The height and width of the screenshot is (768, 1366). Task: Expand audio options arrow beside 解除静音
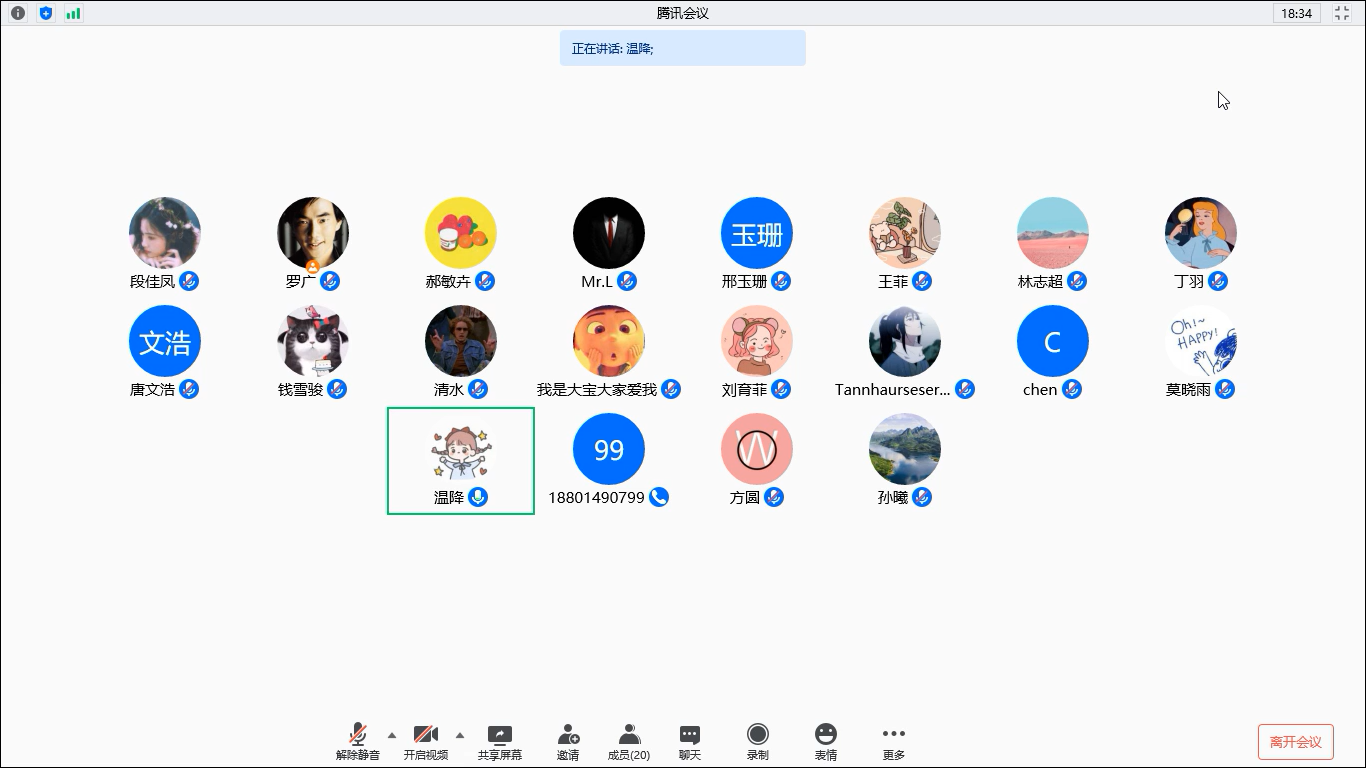(x=392, y=734)
